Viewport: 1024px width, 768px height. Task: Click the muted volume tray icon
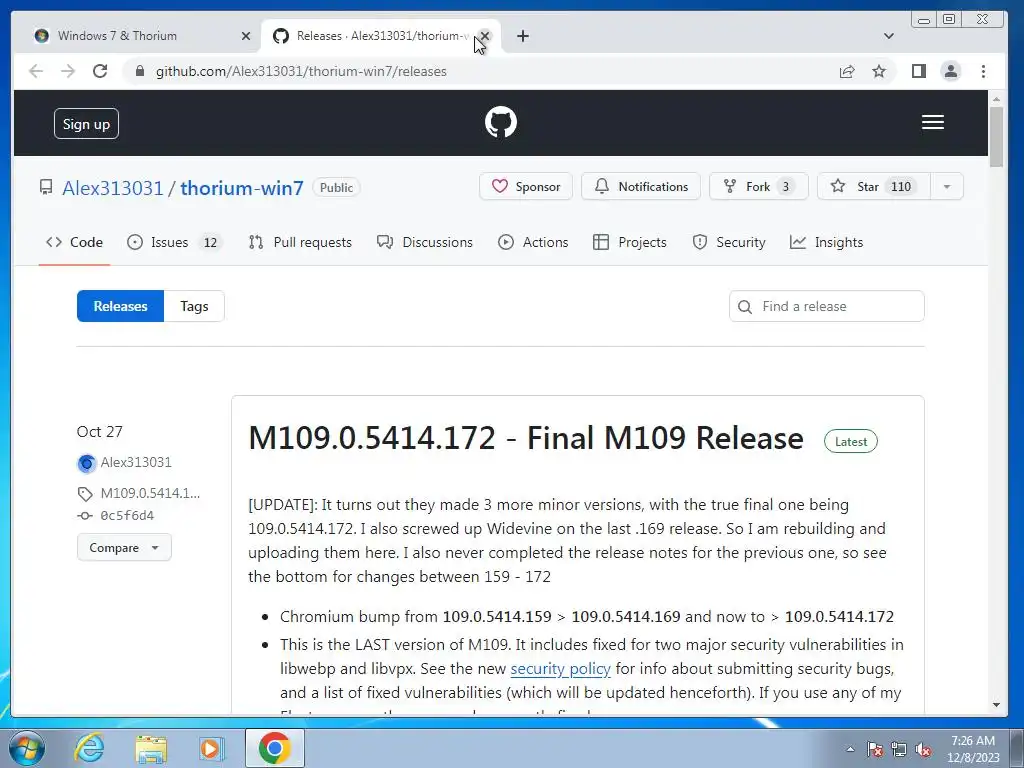923,749
